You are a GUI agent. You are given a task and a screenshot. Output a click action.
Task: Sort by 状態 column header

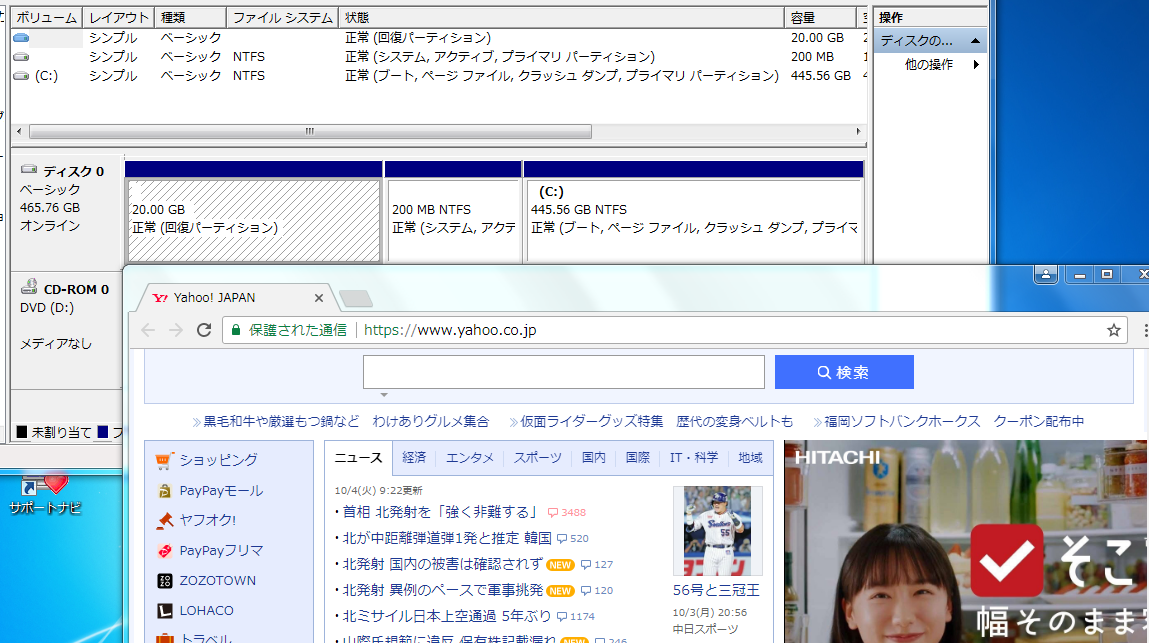561,17
